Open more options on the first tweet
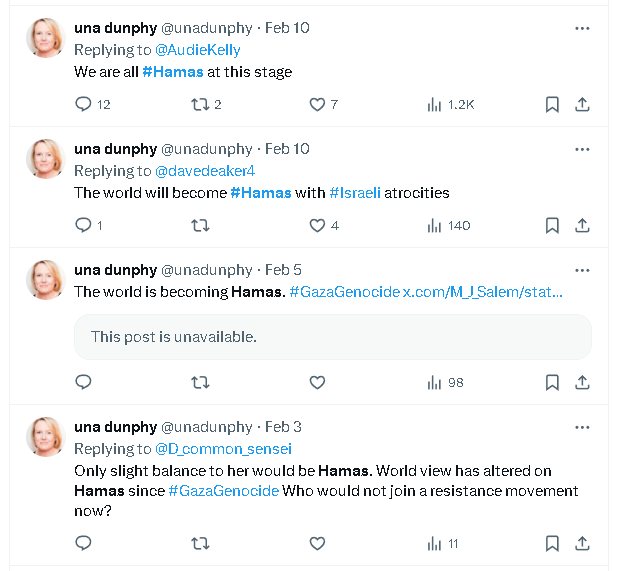 (x=582, y=28)
